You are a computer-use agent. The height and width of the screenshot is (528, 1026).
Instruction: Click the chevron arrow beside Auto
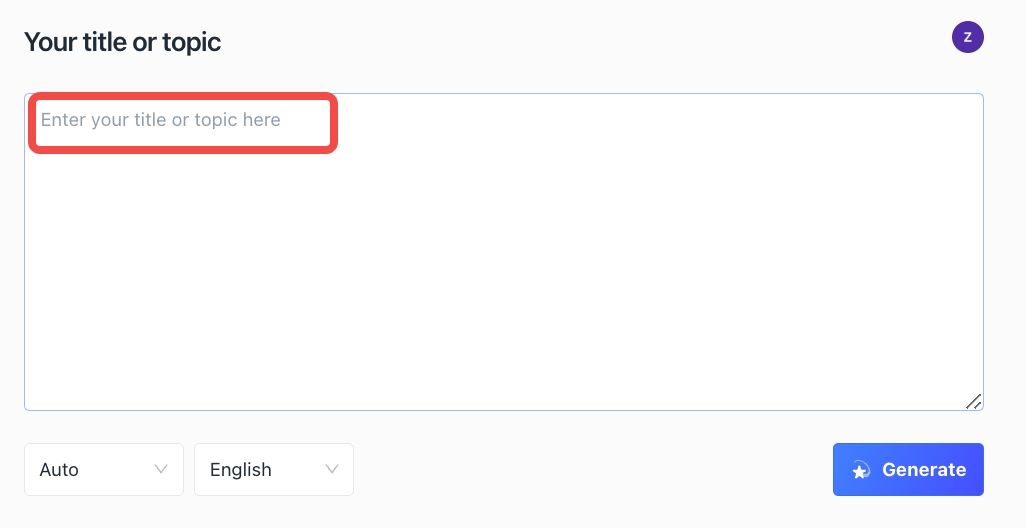[160, 469]
